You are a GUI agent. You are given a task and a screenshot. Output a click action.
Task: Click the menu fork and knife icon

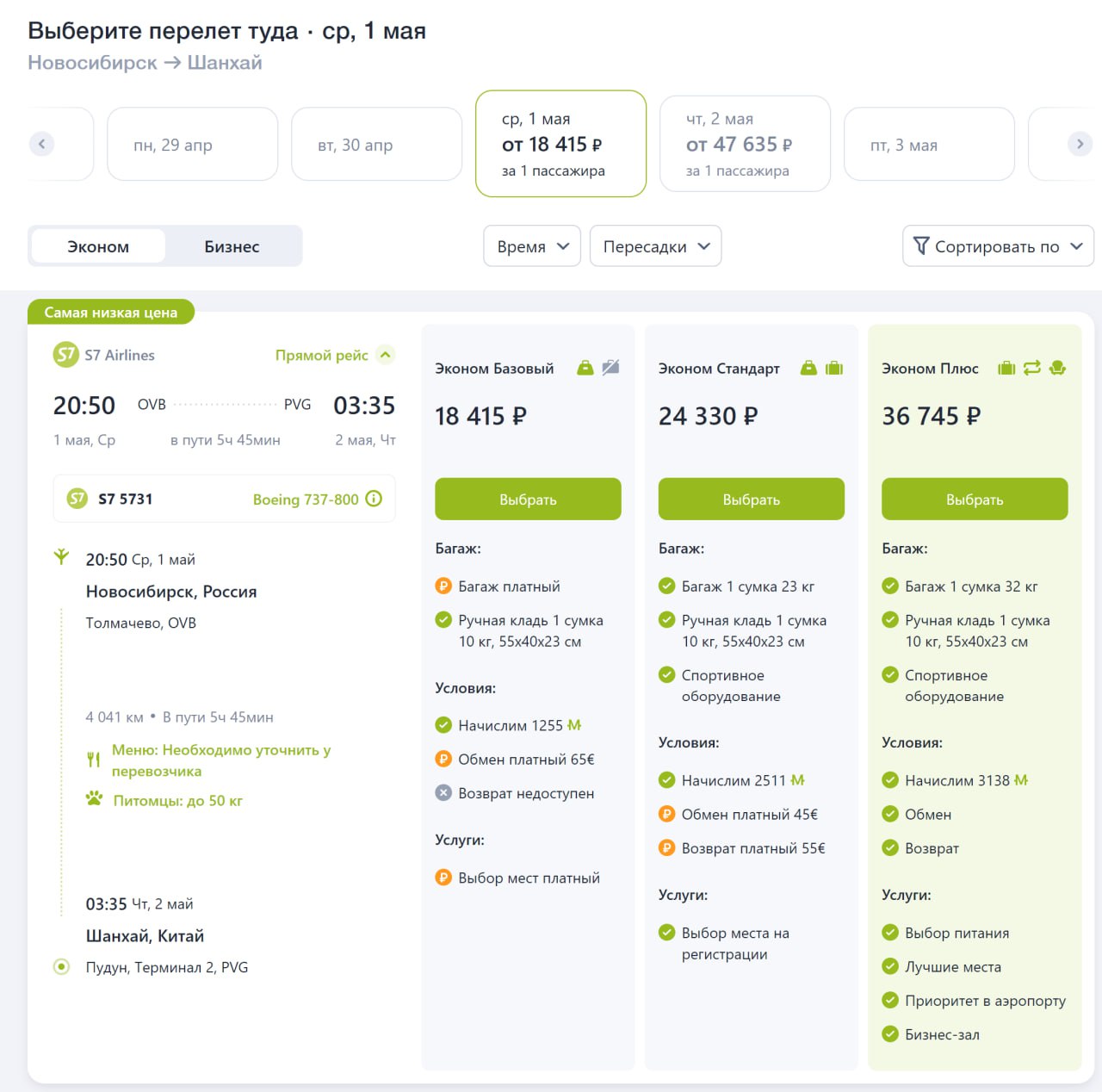coord(94,760)
